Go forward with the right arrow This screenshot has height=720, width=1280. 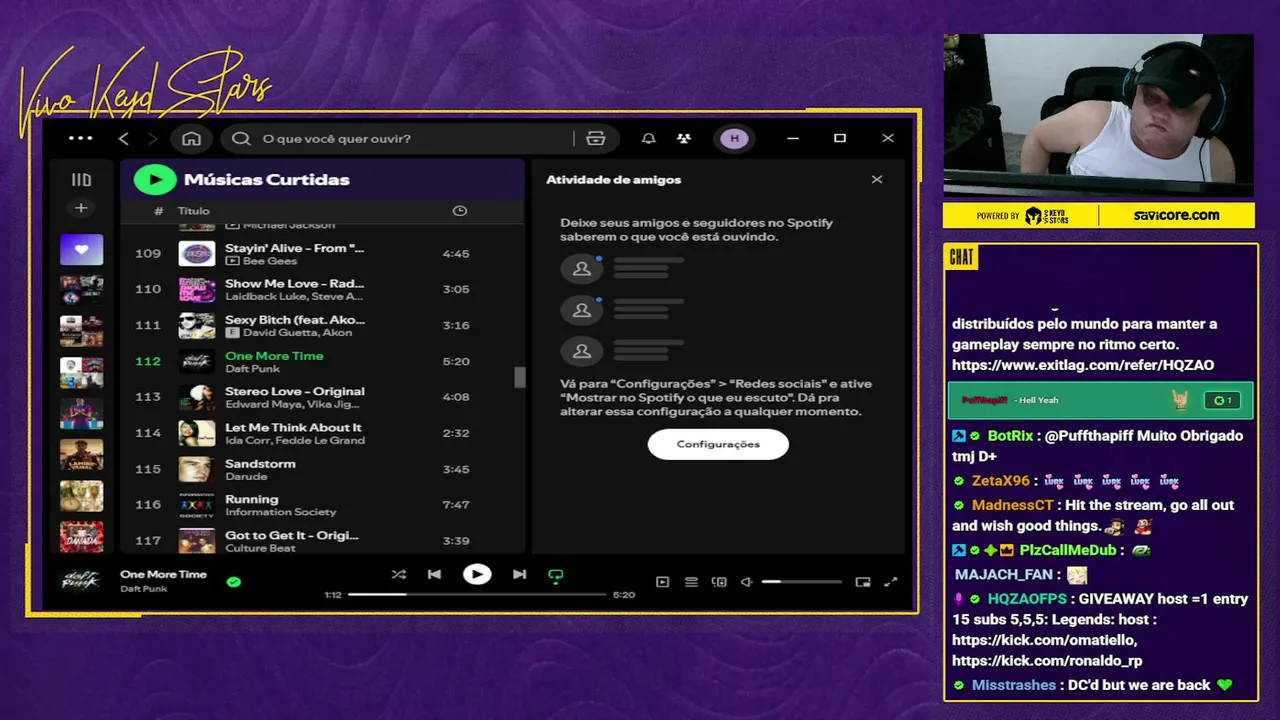click(x=153, y=138)
